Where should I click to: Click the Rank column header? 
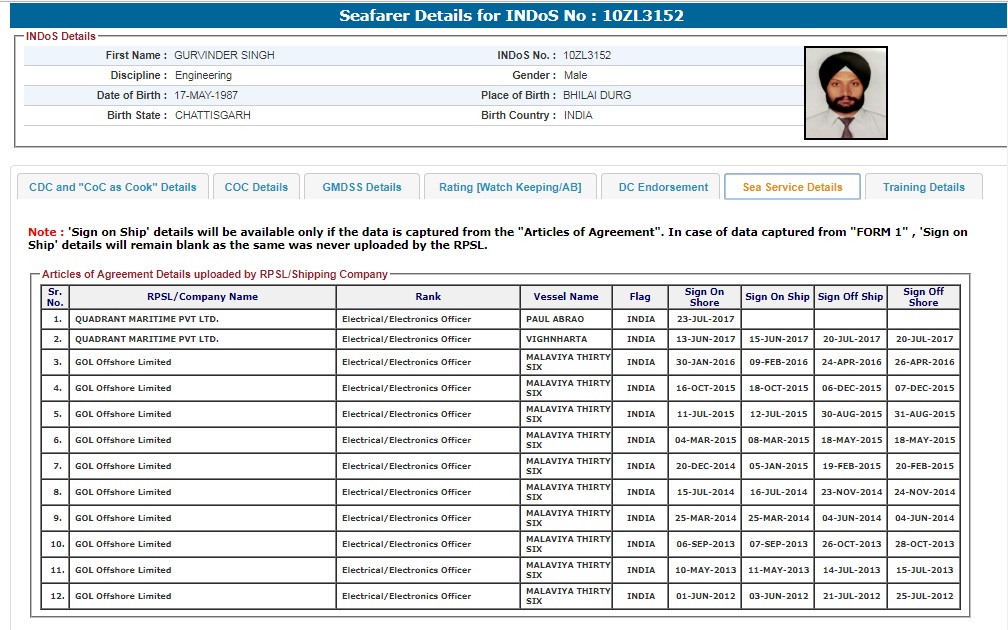[428, 297]
